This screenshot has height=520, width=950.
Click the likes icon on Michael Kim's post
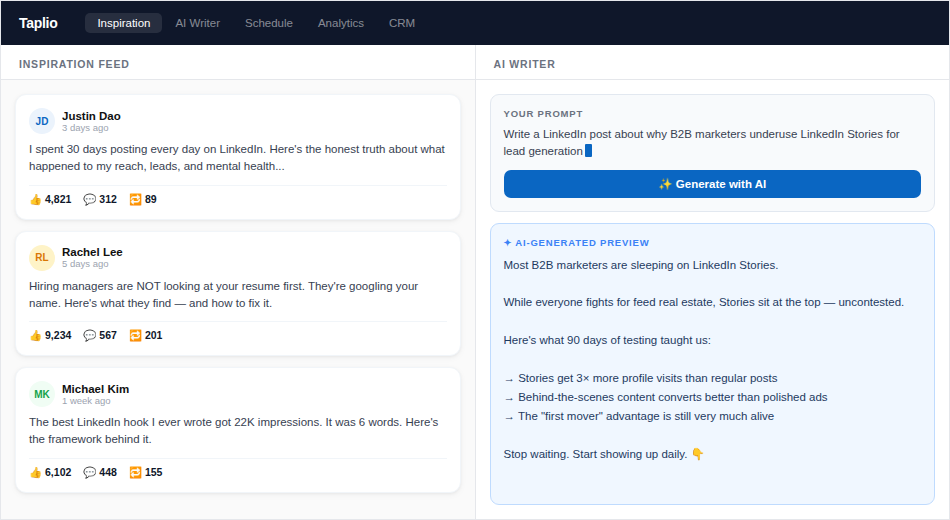[35, 472]
